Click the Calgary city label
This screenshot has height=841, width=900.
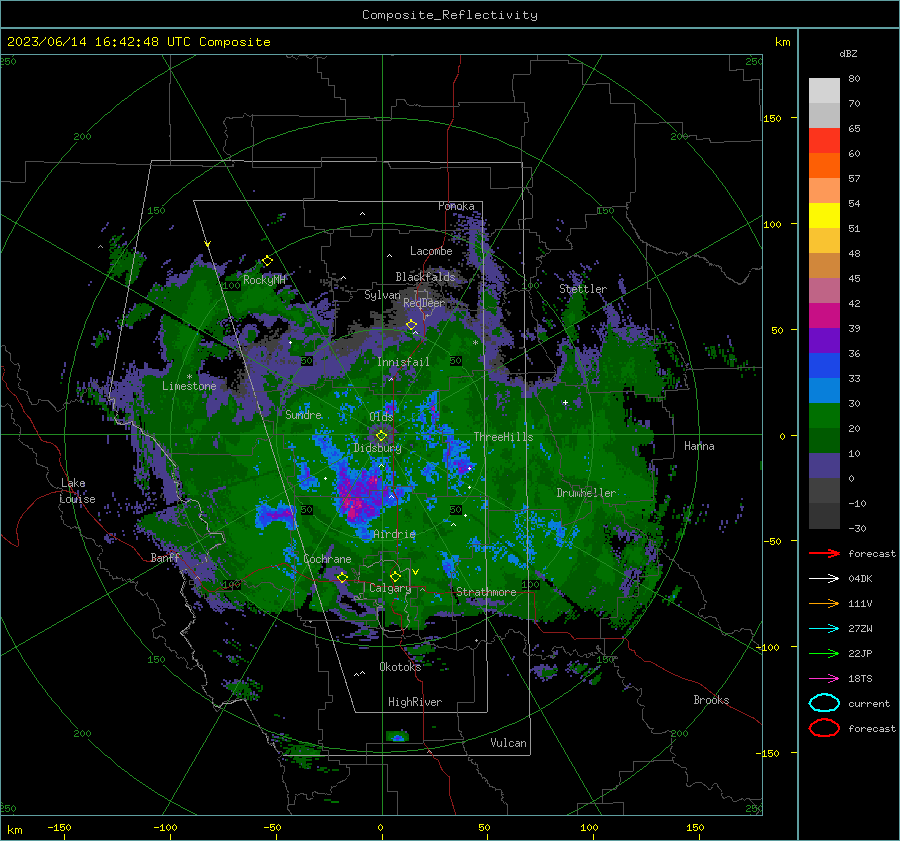click(390, 588)
